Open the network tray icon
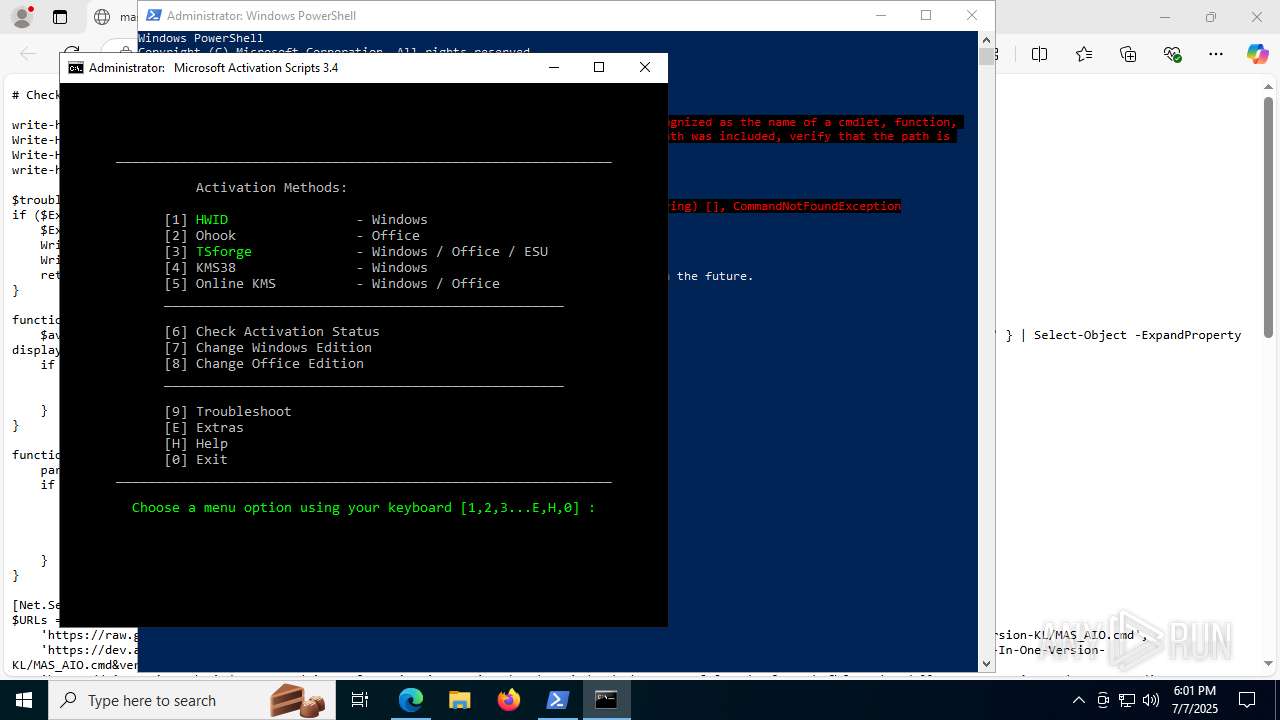 (1127, 700)
